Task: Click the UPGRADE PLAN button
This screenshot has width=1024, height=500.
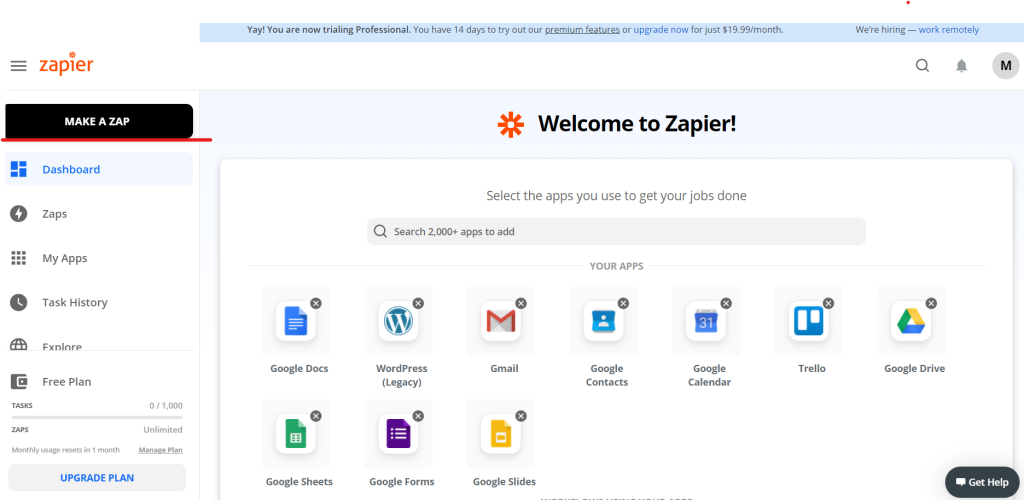Action: point(97,478)
